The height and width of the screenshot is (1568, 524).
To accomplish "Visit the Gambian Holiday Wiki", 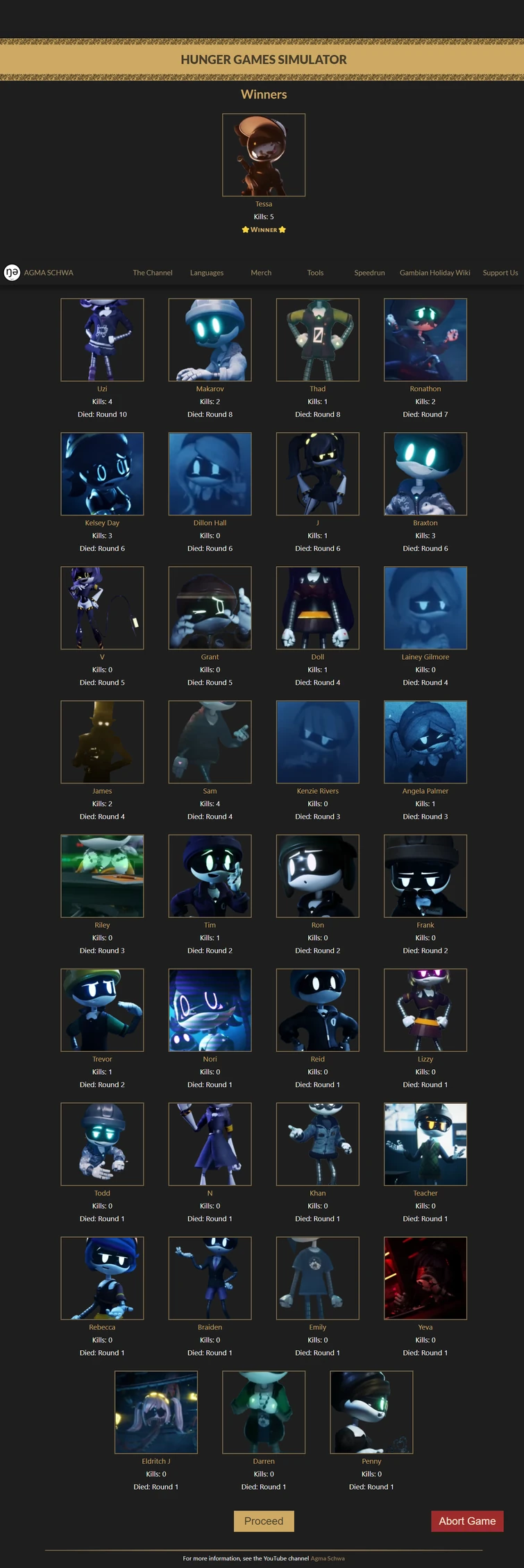I will point(435,273).
